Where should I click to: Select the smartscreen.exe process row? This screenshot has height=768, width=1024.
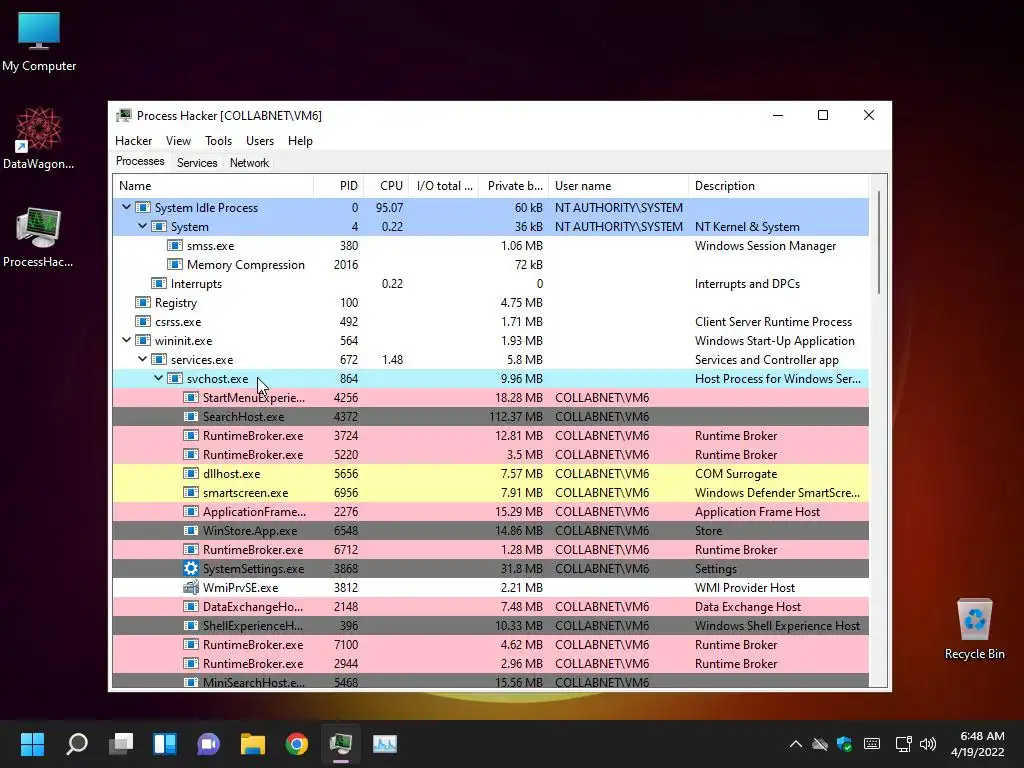click(x=490, y=492)
